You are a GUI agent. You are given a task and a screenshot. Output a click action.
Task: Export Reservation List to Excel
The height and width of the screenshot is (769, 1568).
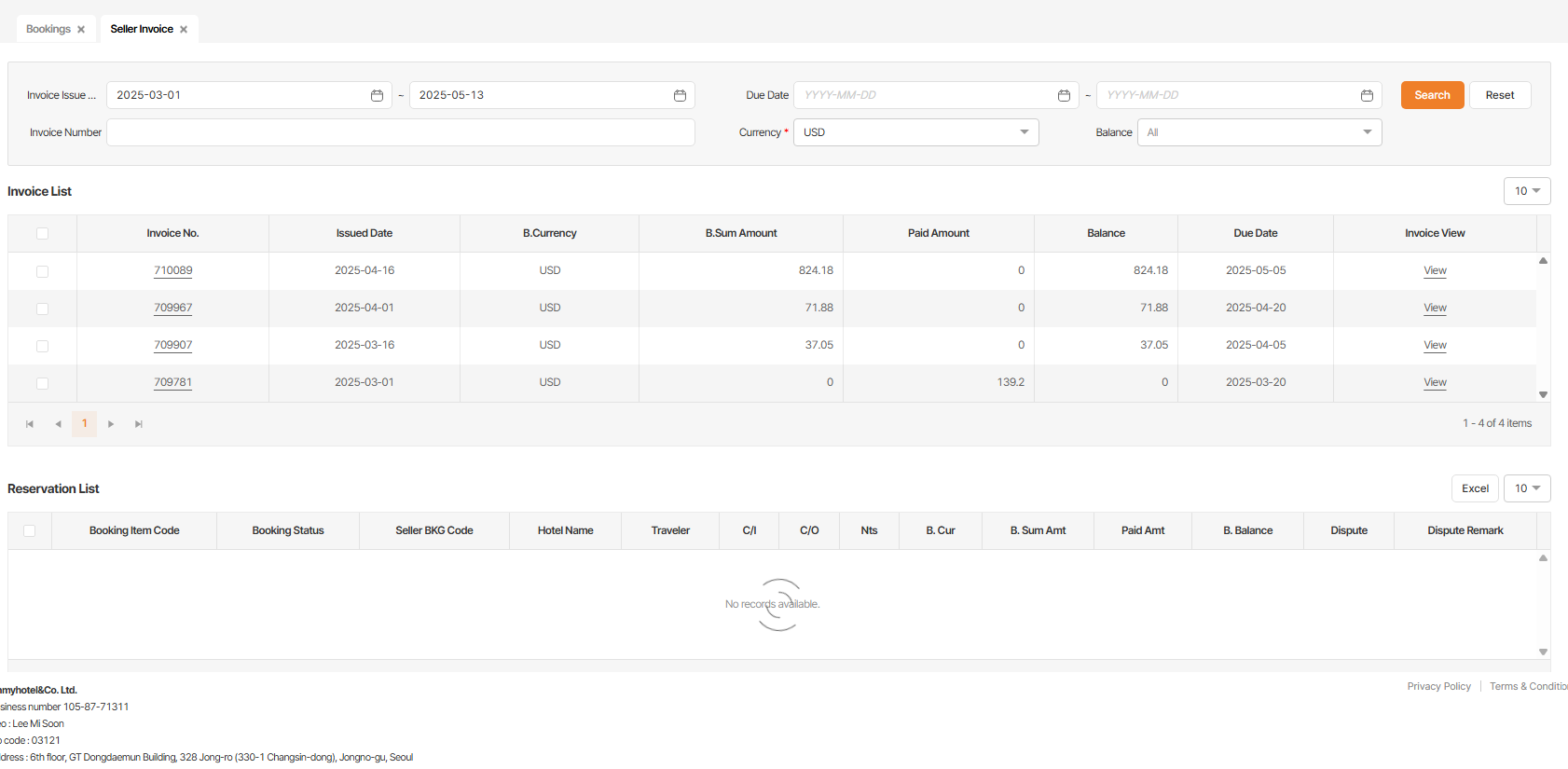point(1475,488)
